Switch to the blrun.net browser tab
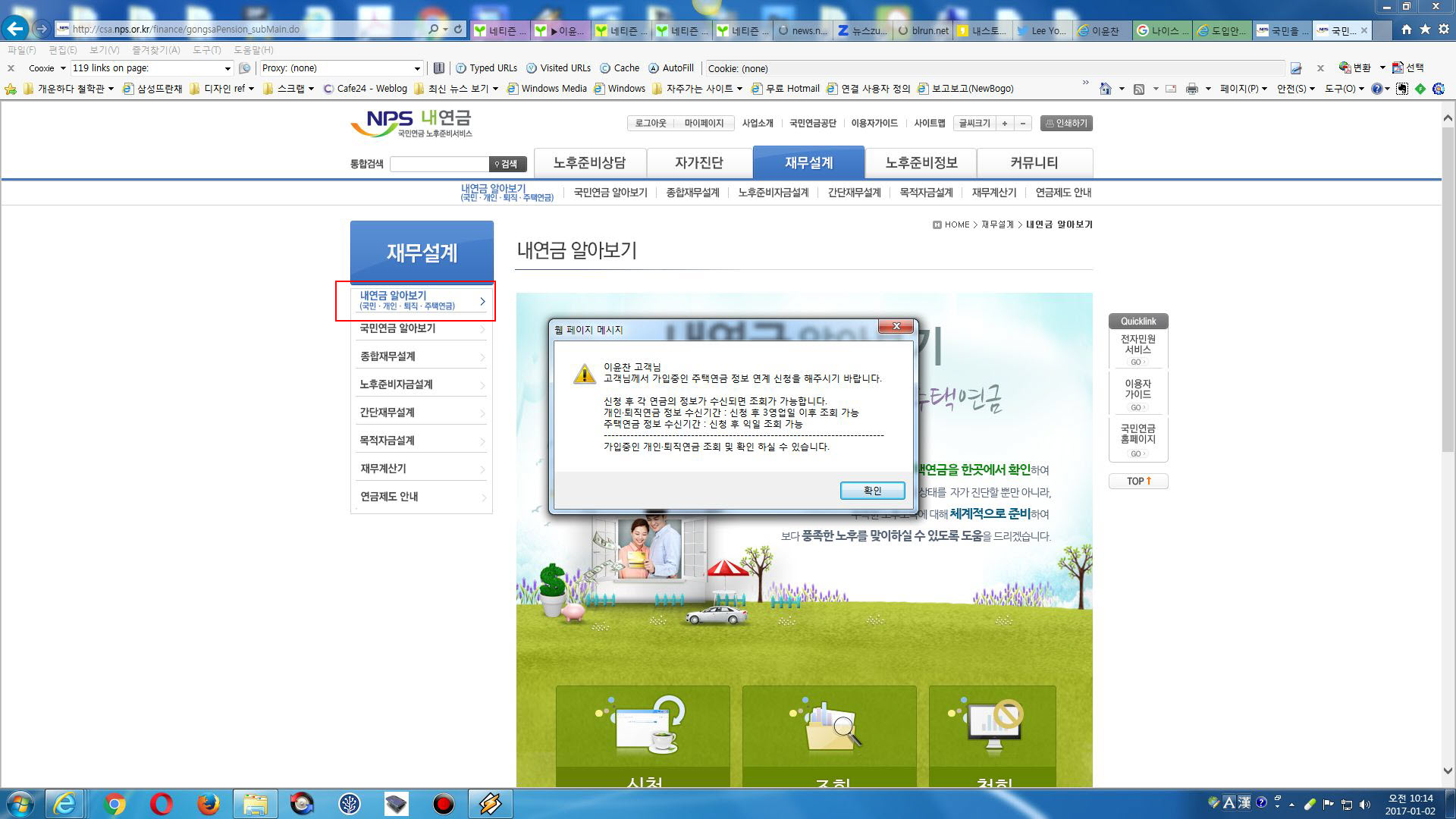 (x=923, y=30)
